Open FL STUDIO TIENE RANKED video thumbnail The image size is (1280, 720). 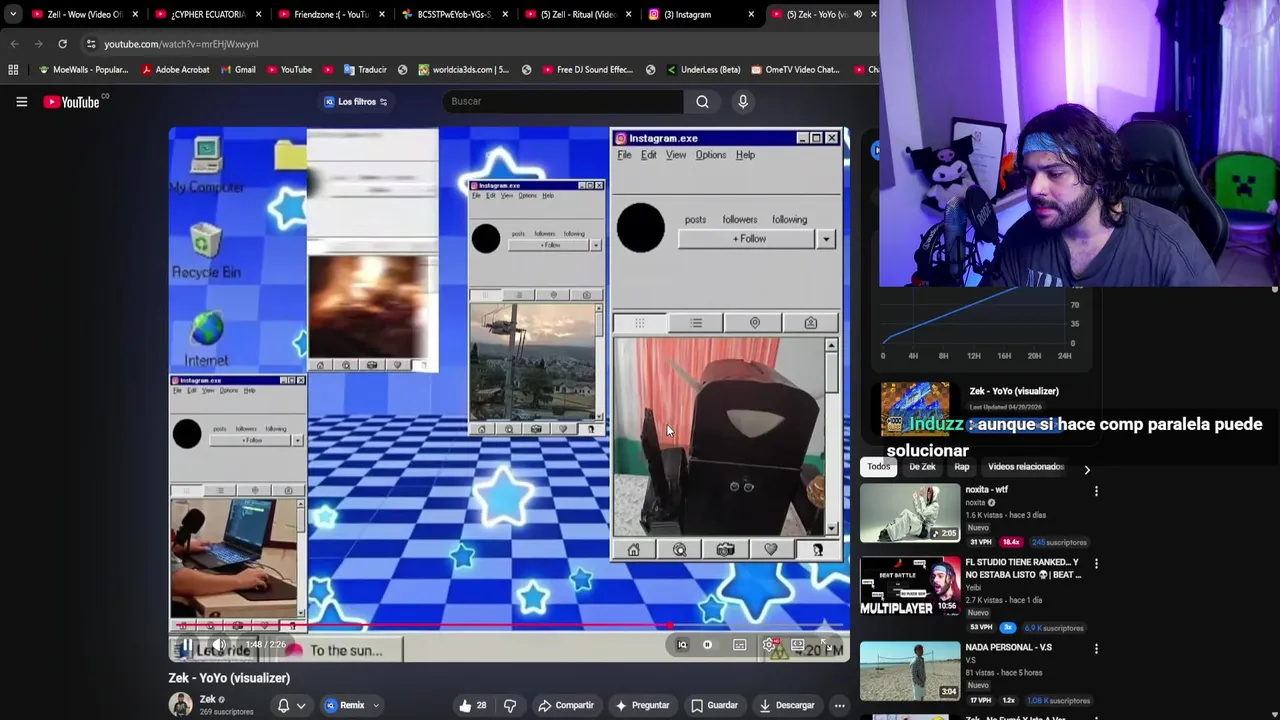(910, 585)
